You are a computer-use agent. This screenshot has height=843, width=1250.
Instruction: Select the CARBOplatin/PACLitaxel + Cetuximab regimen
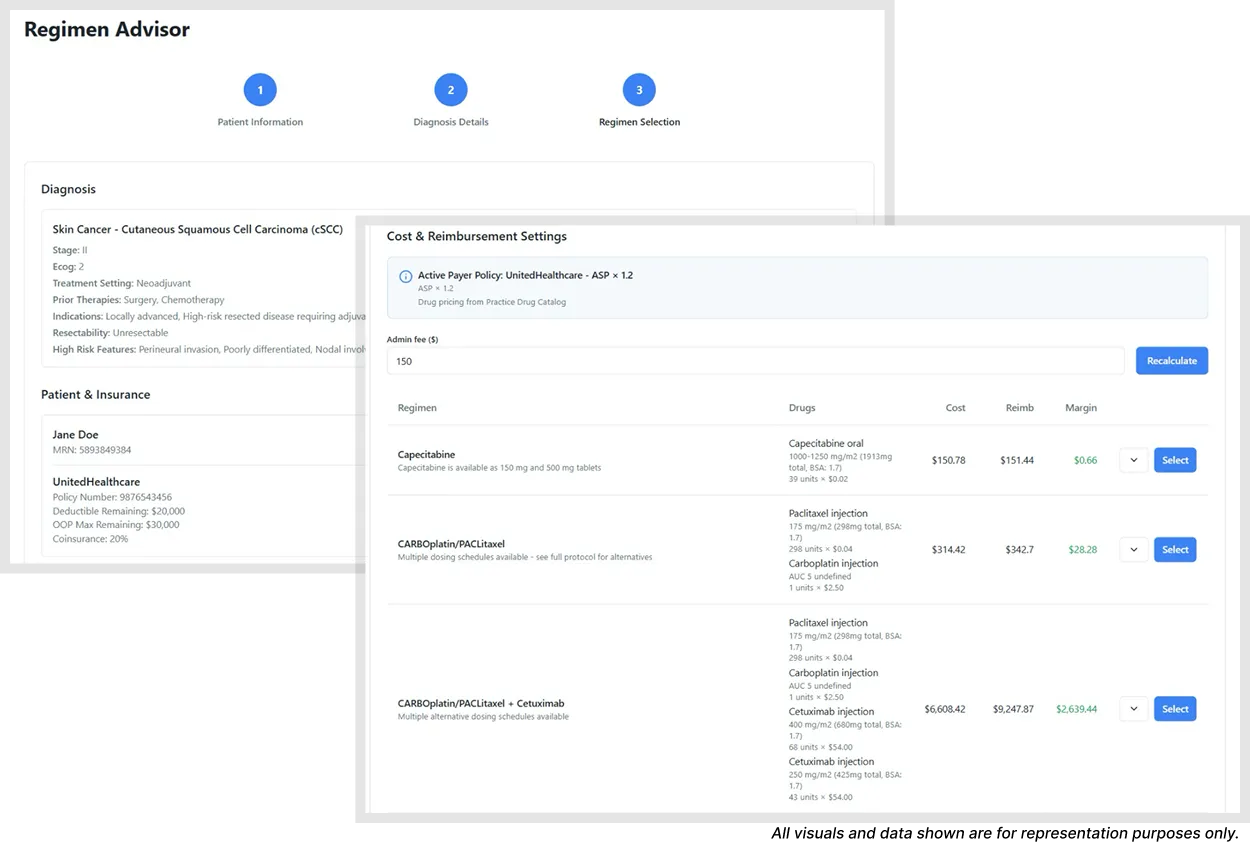[x=1175, y=709]
